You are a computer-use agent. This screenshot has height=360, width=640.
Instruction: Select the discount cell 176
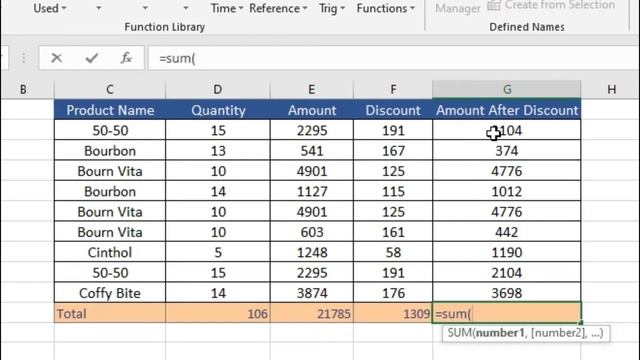coord(393,293)
